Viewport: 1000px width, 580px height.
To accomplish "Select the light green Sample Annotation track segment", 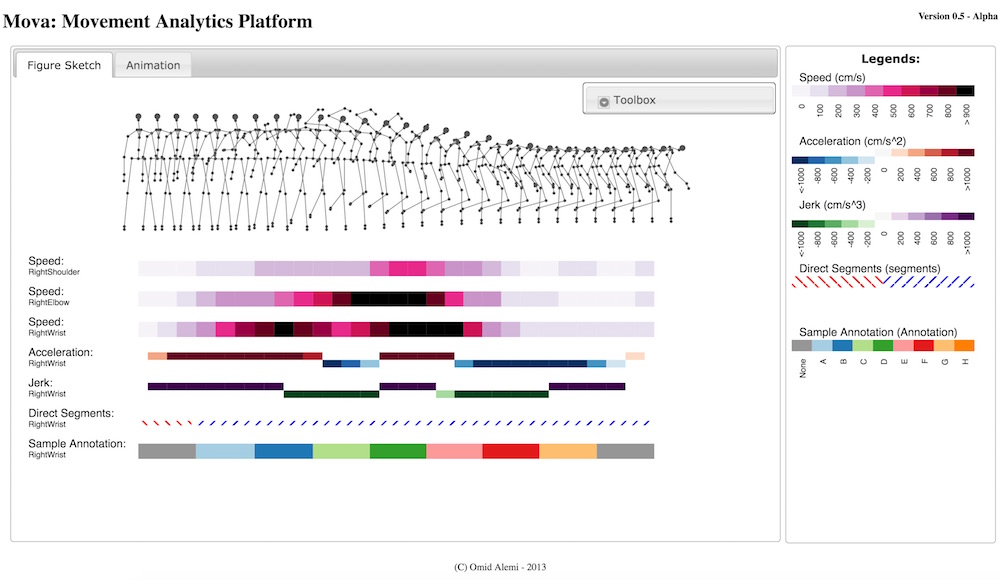I will tap(341, 451).
